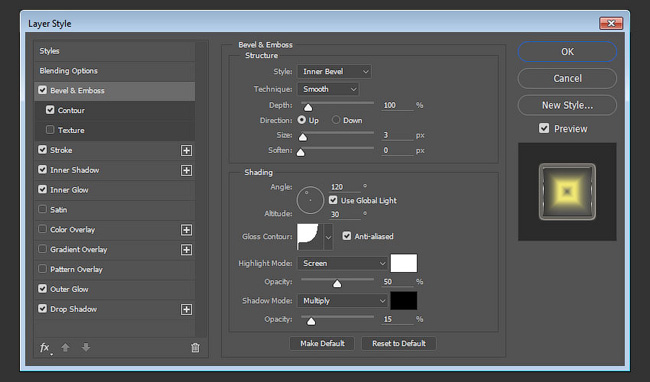The image size is (650, 382).
Task: Add another Stroke with plus icon
Action: click(187, 150)
